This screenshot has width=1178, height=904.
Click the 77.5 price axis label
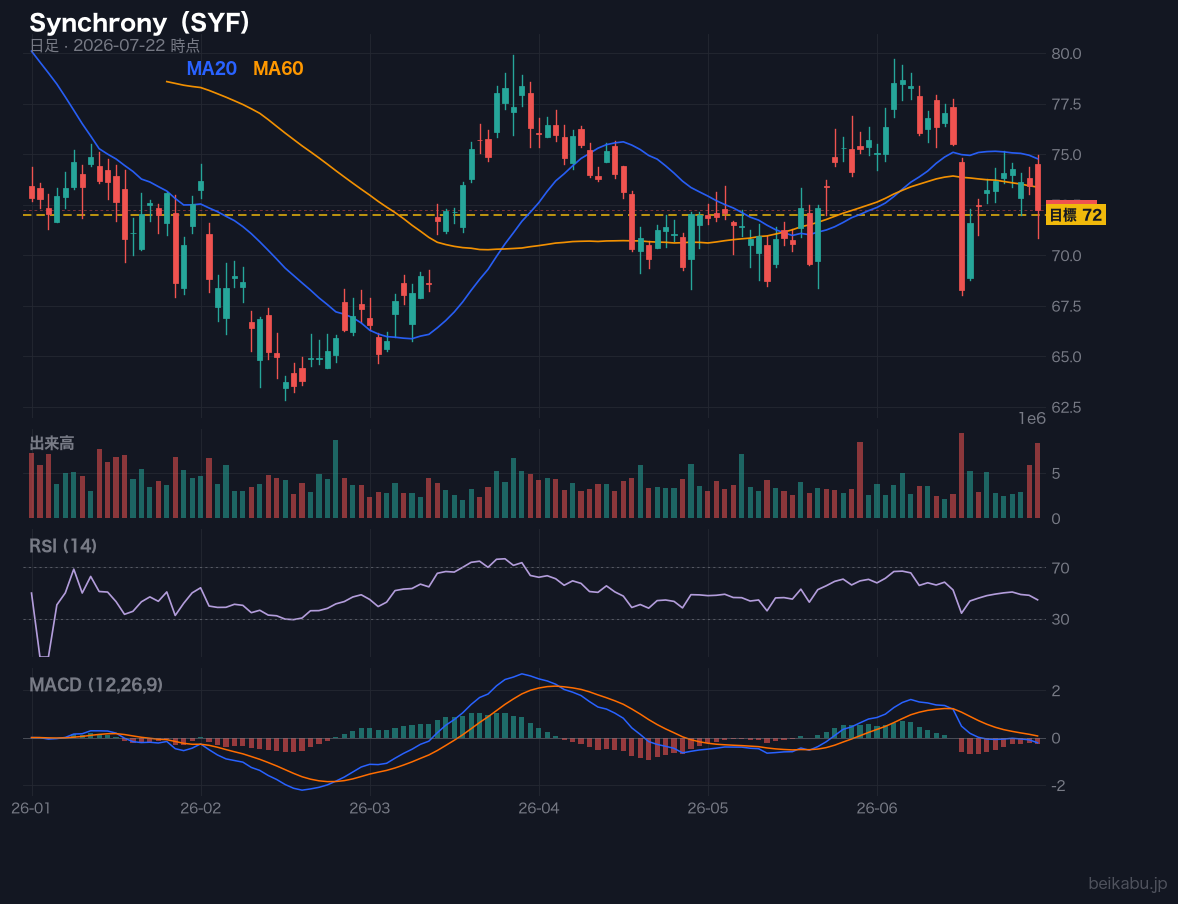(1066, 104)
